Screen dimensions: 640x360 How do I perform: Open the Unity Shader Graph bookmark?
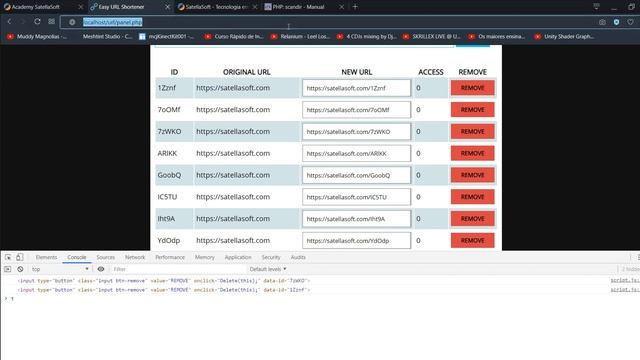coord(565,36)
